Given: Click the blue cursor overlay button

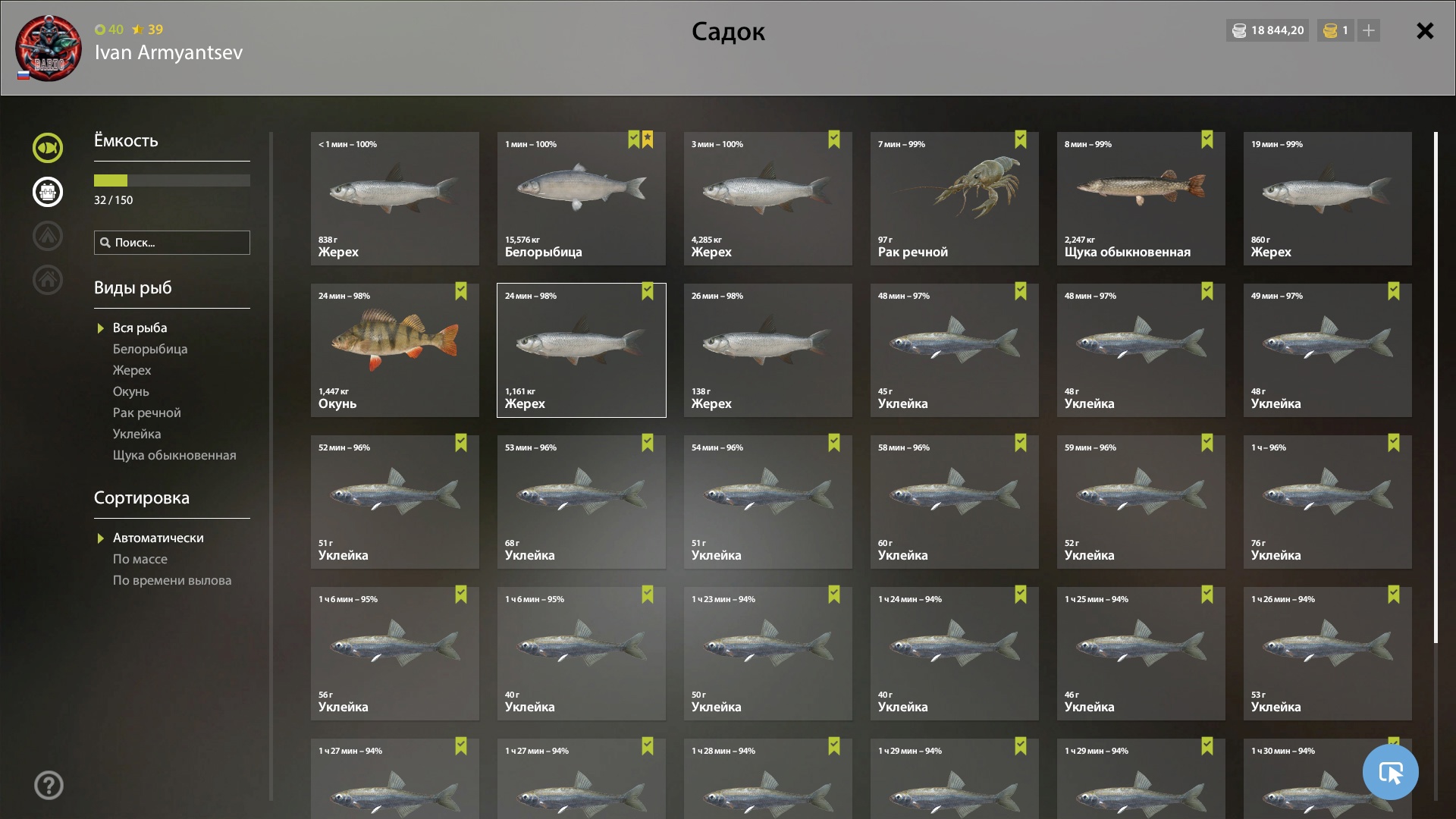Looking at the screenshot, I should pyautogui.click(x=1391, y=772).
